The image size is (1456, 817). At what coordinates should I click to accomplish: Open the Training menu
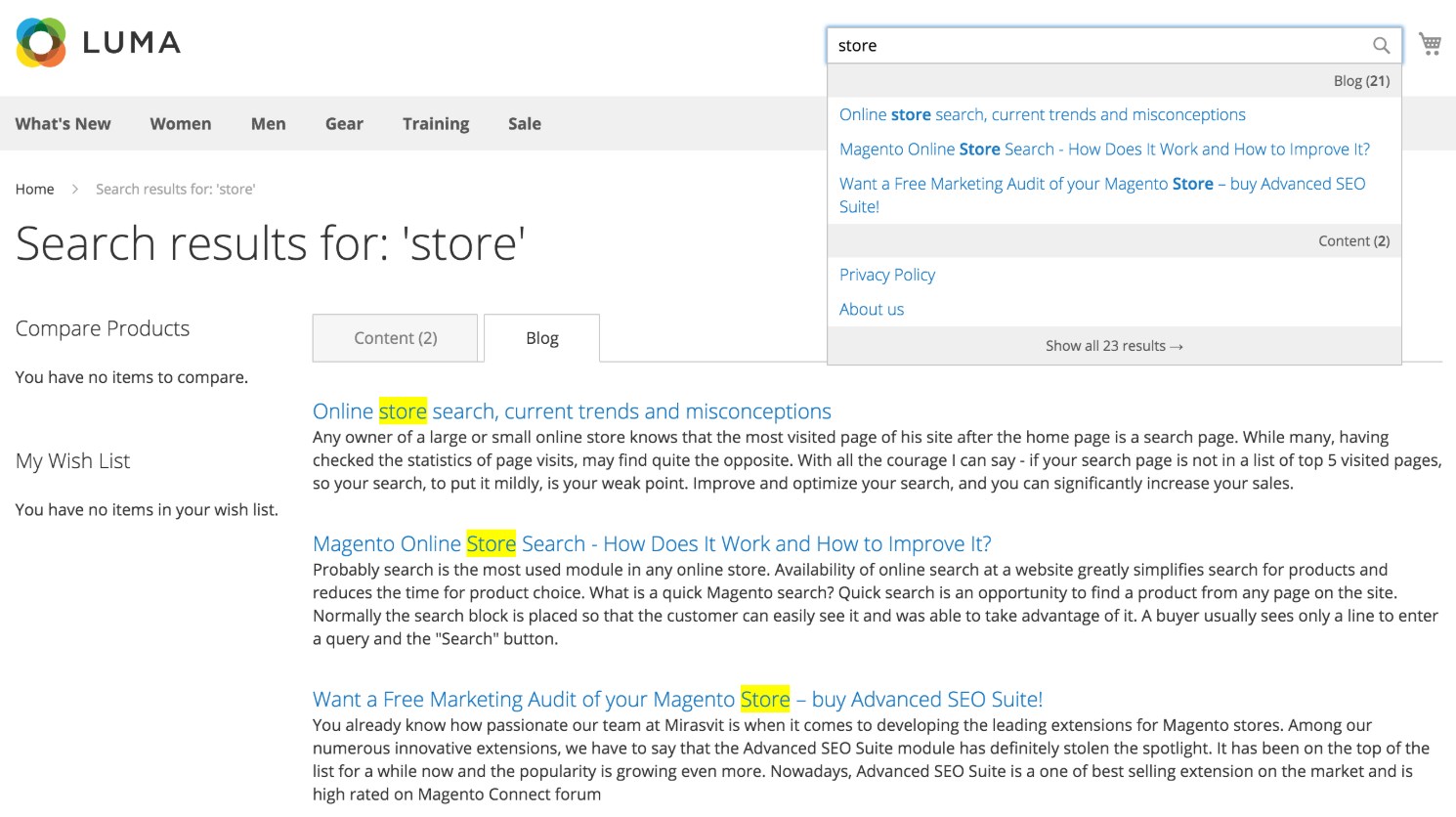(x=436, y=124)
